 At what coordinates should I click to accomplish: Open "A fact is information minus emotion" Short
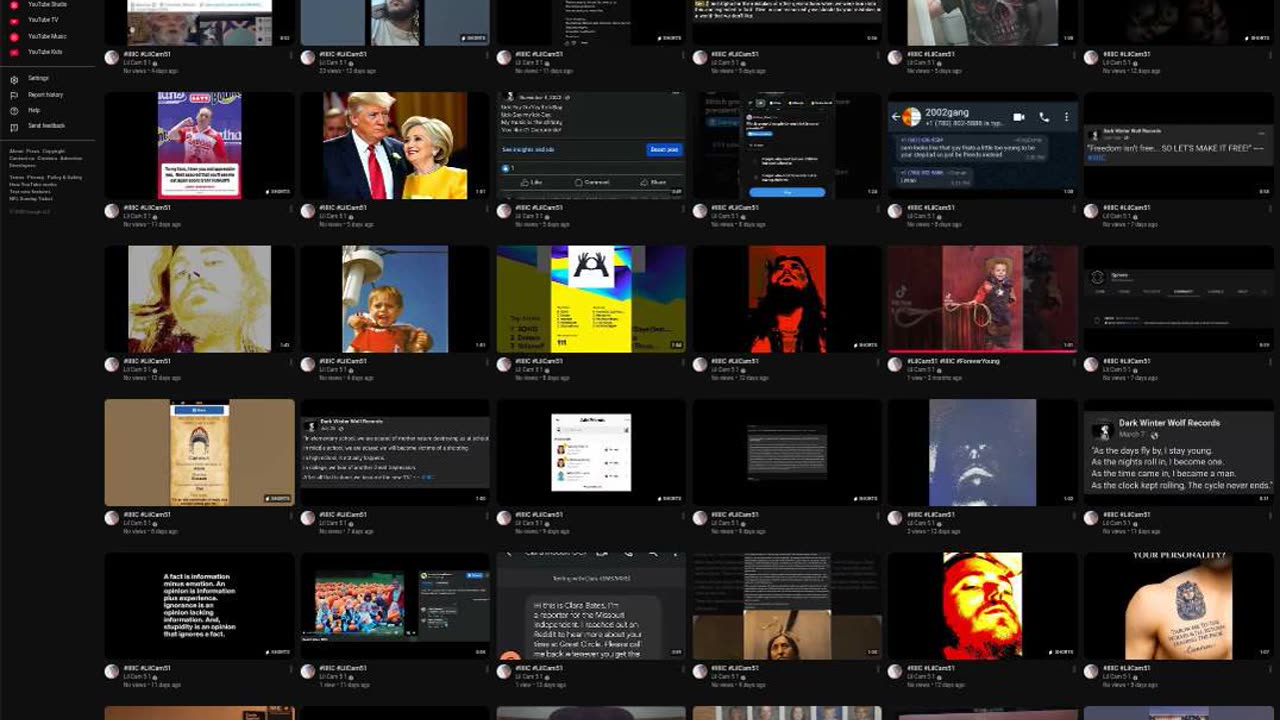[x=199, y=606]
